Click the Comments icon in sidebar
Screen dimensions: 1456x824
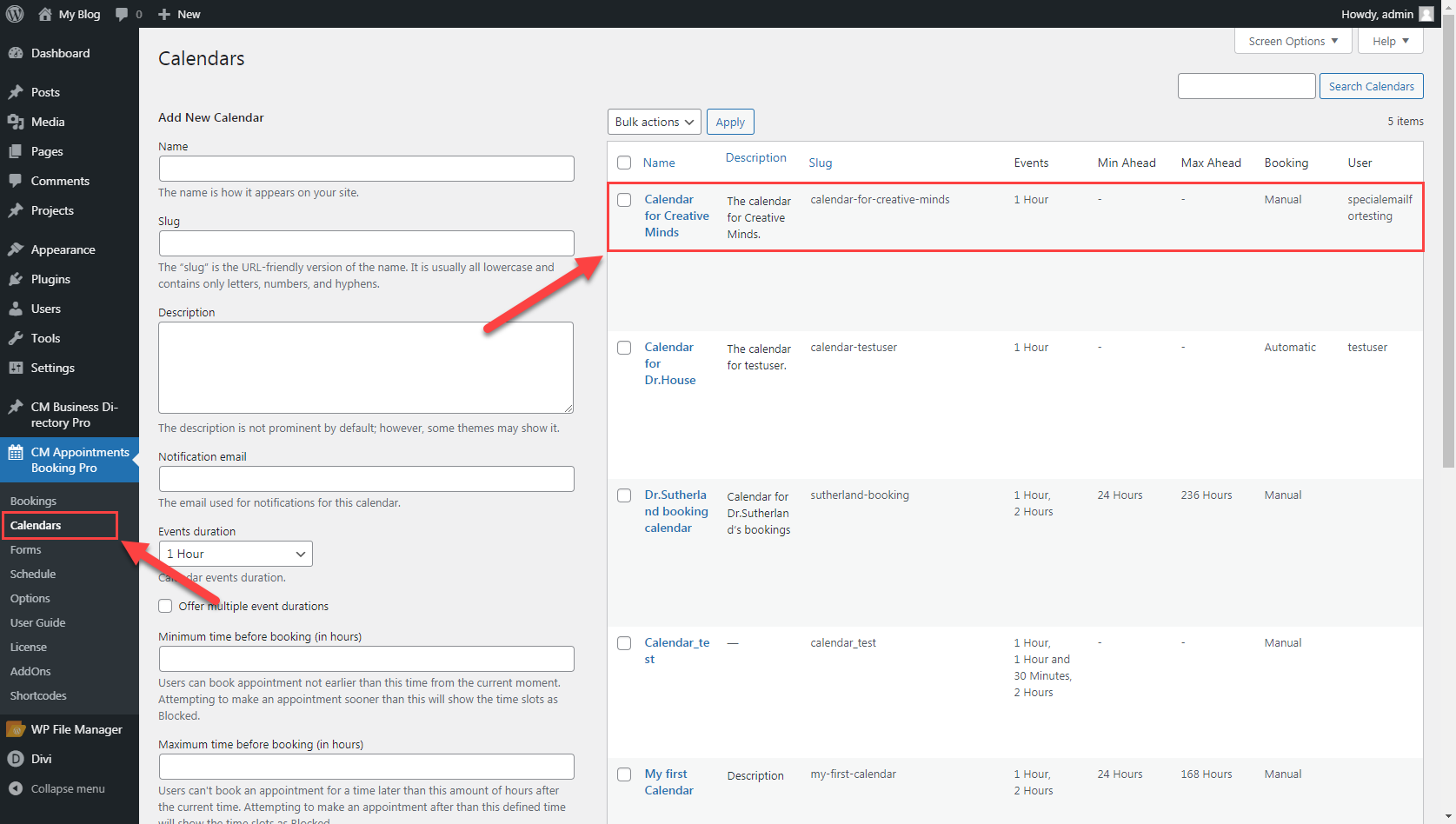[x=16, y=181]
